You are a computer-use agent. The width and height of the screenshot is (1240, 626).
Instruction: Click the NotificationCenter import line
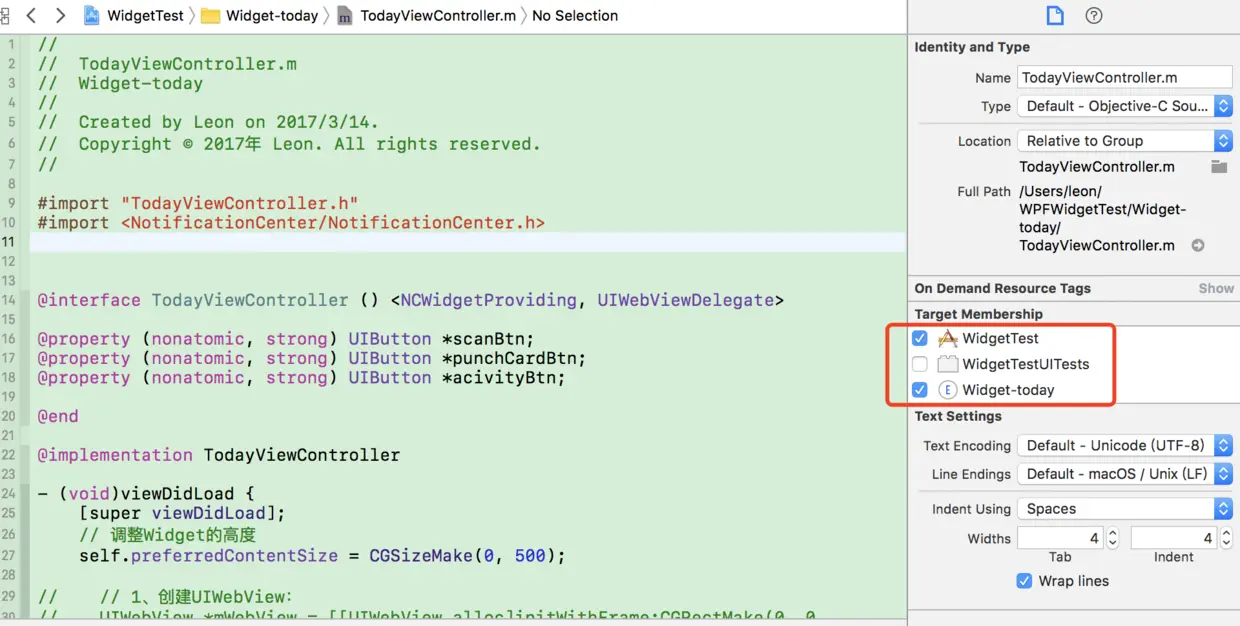(x=291, y=222)
